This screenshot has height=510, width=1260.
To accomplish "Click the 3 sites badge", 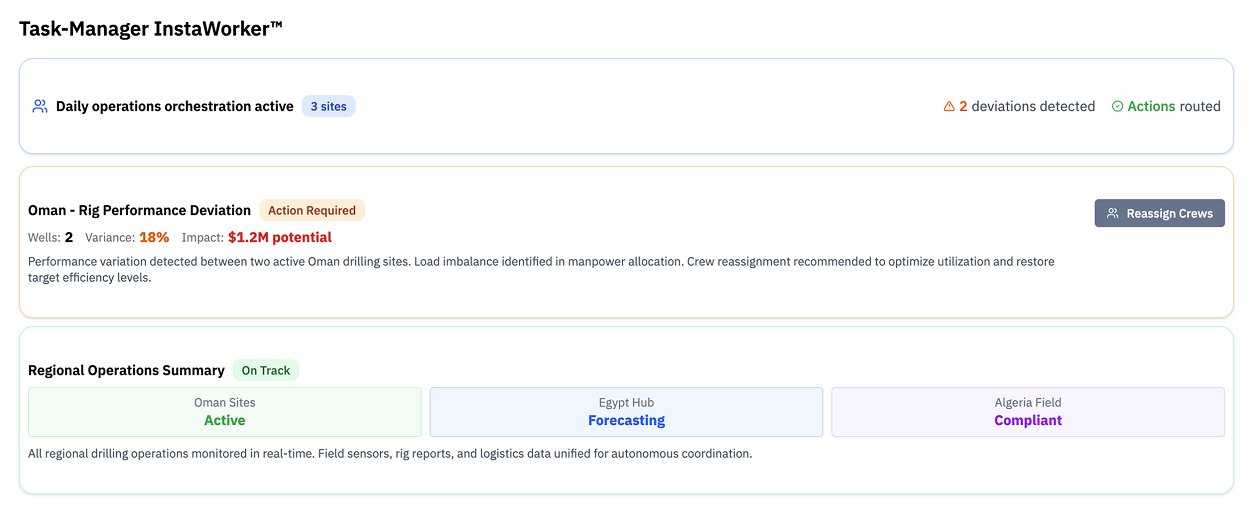I will 328,106.
